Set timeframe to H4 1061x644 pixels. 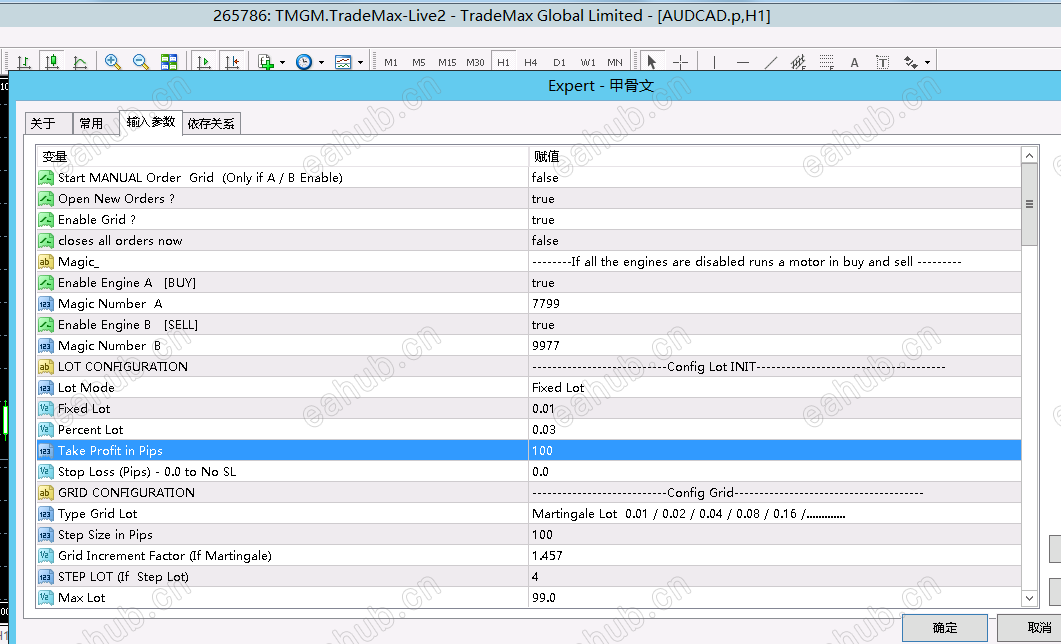coord(531,62)
